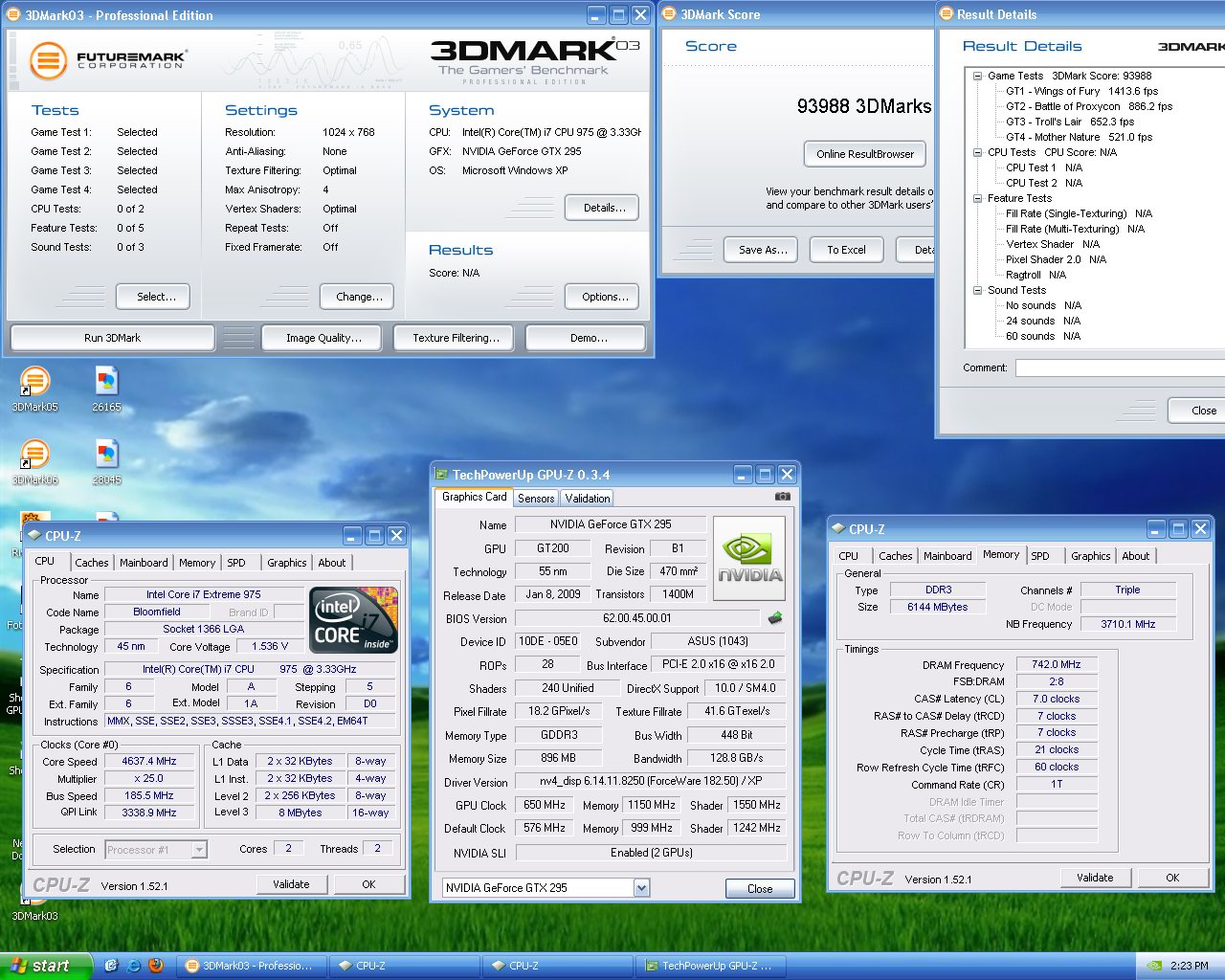Click the Texture Filtering button

456,338
